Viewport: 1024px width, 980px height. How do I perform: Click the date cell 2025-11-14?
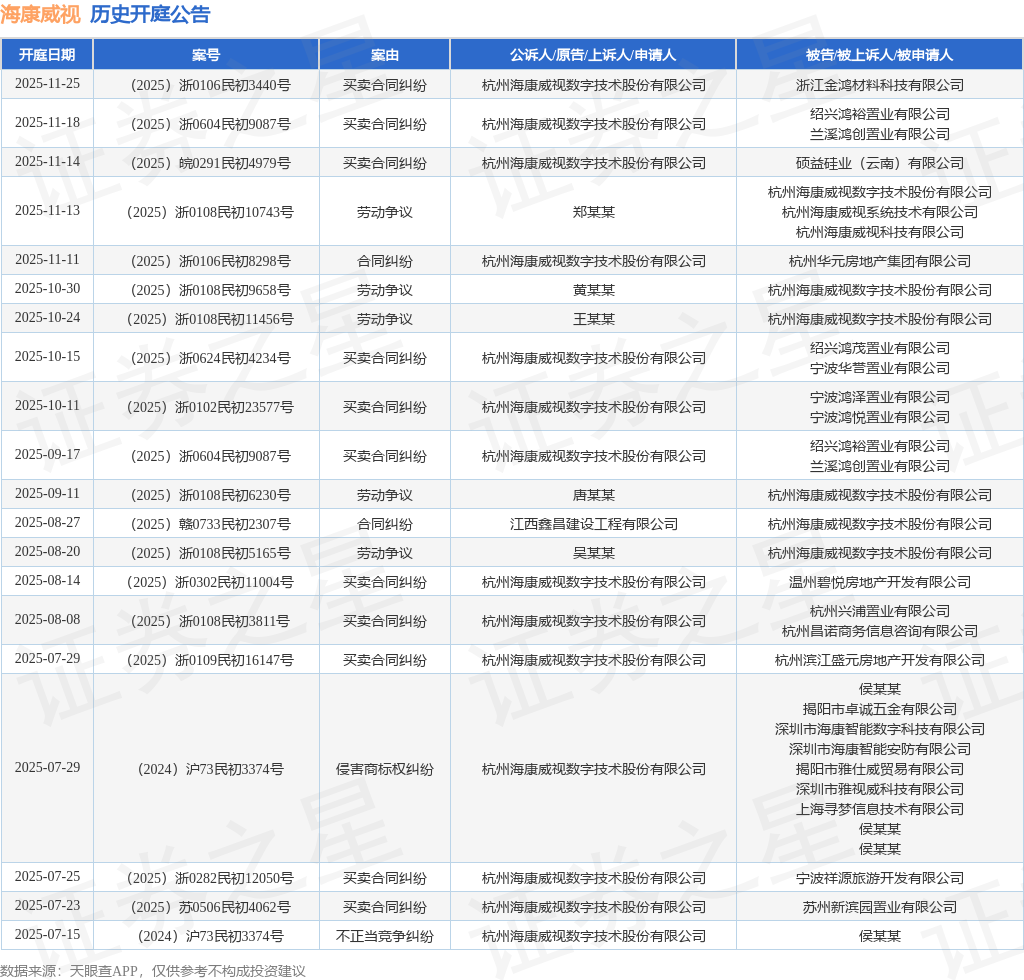[x=47, y=161]
